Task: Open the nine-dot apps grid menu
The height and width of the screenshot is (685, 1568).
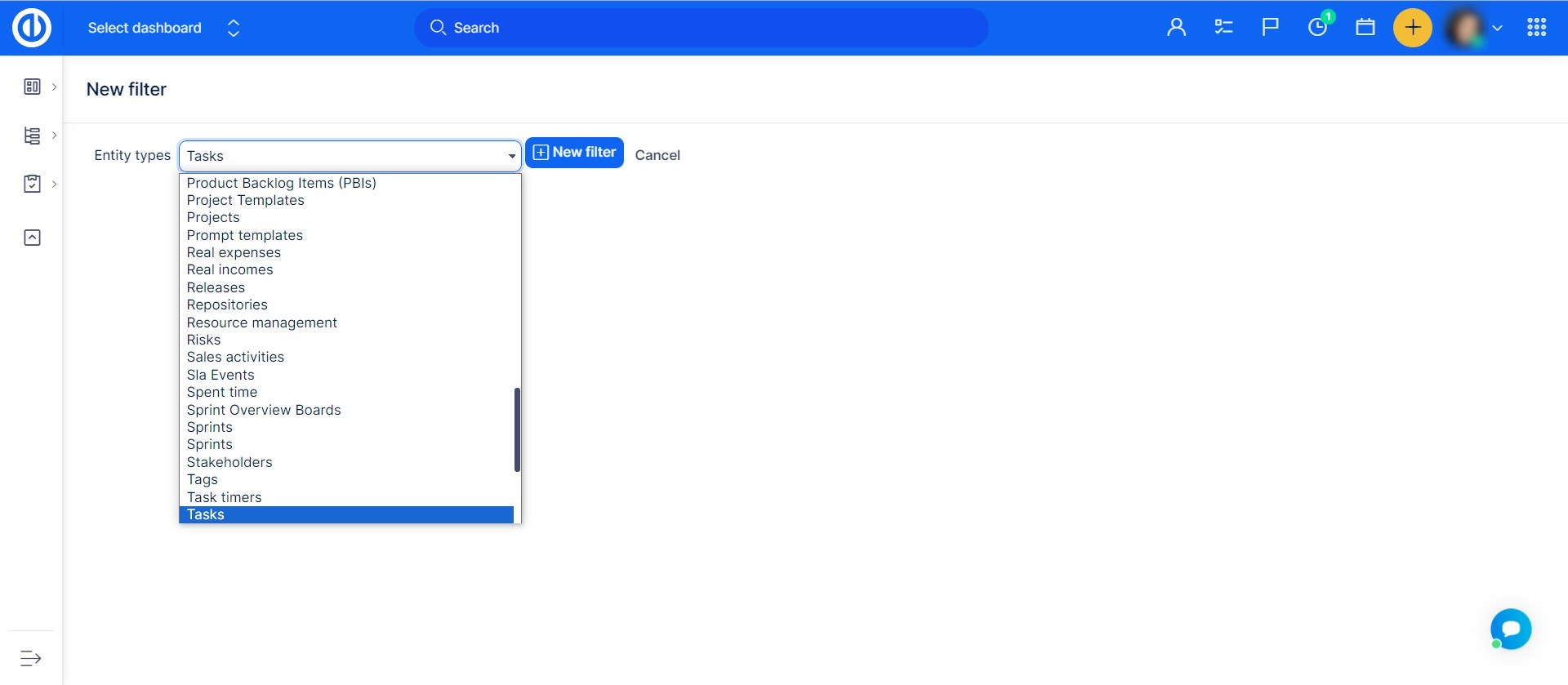Action: pos(1536,28)
